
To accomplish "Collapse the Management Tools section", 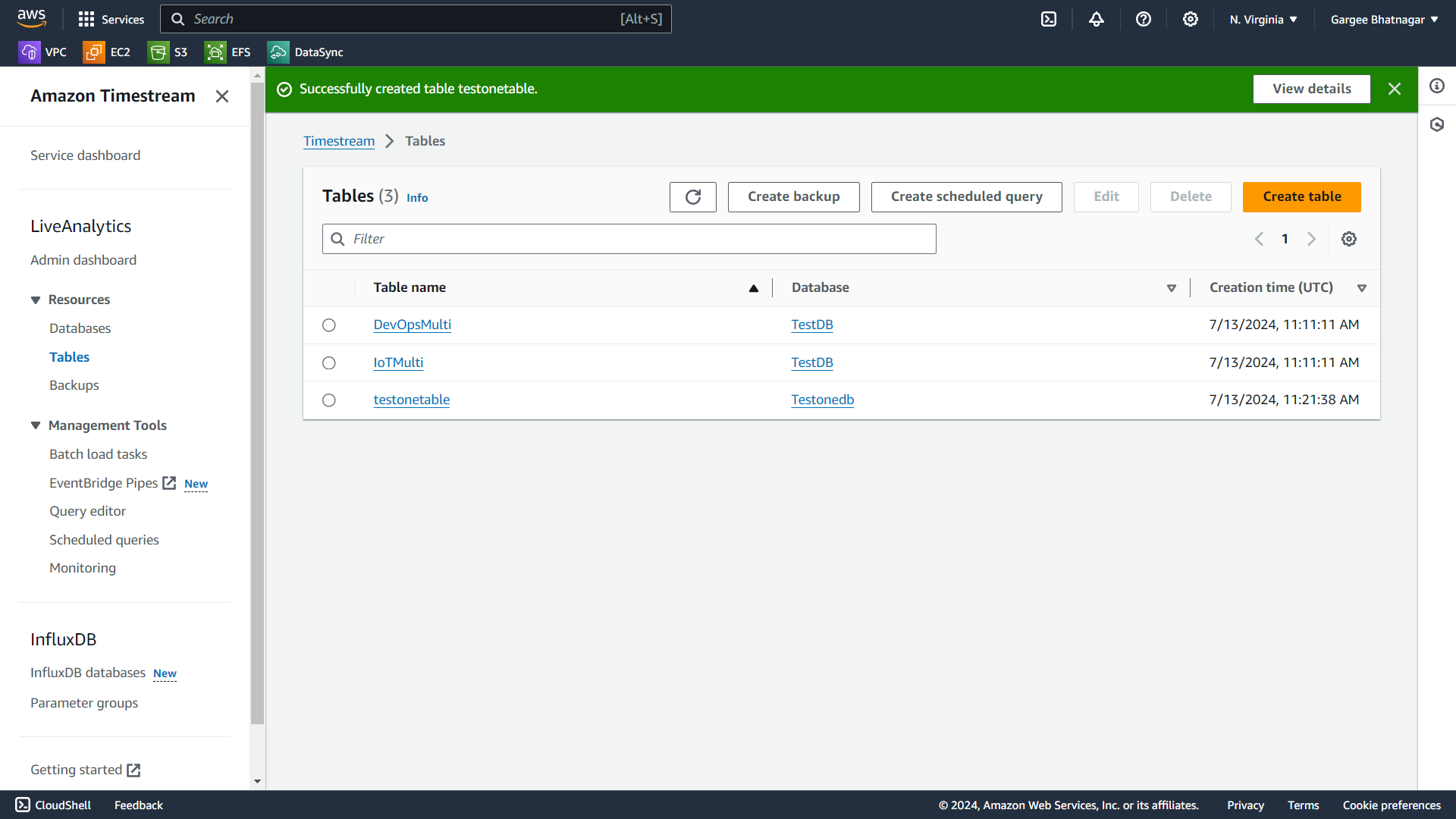I will coord(36,426).
